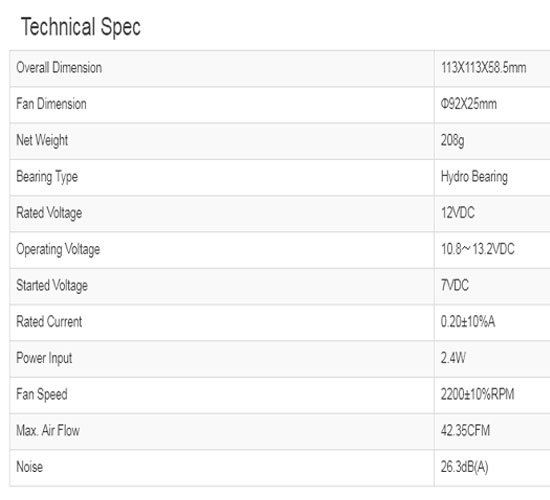Select the Rated Current label

coord(49,322)
